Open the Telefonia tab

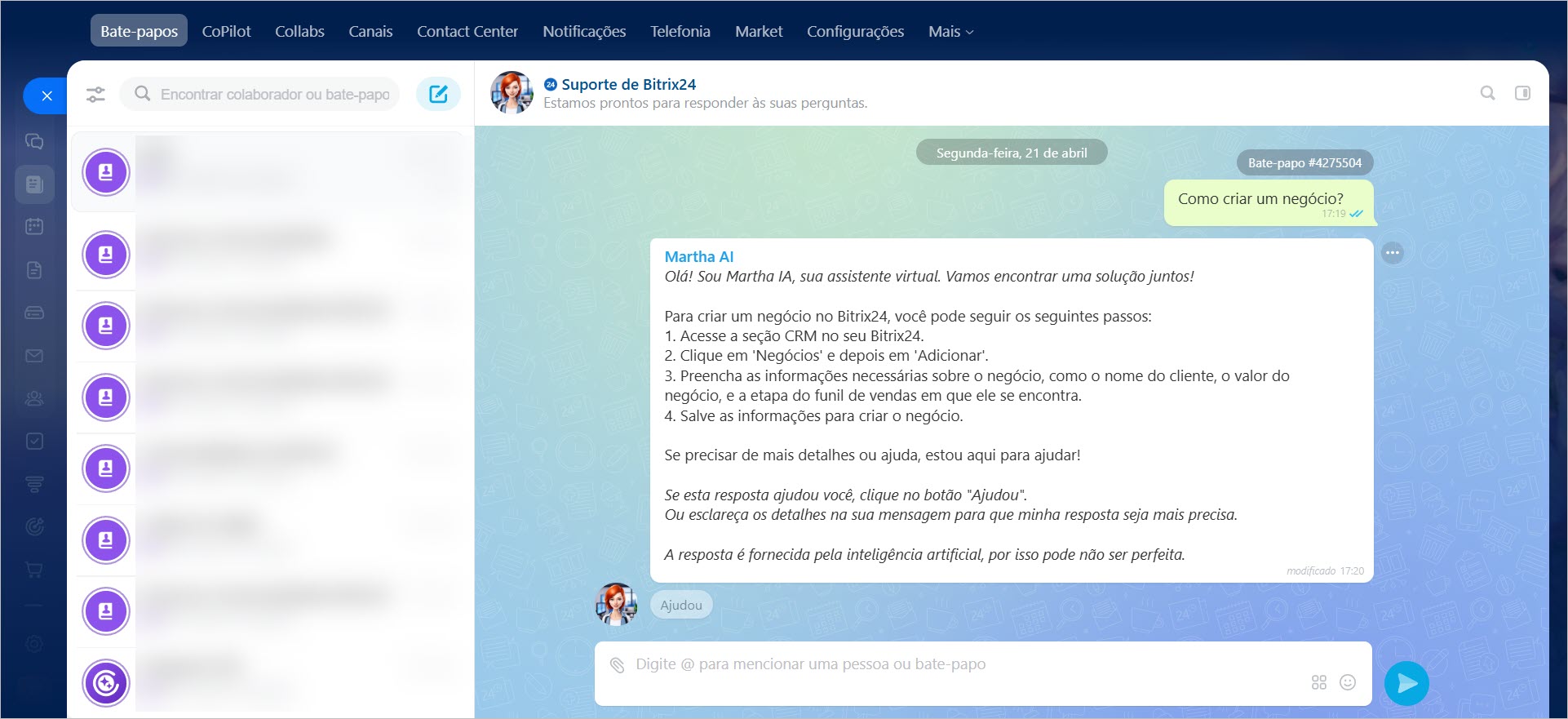point(680,31)
